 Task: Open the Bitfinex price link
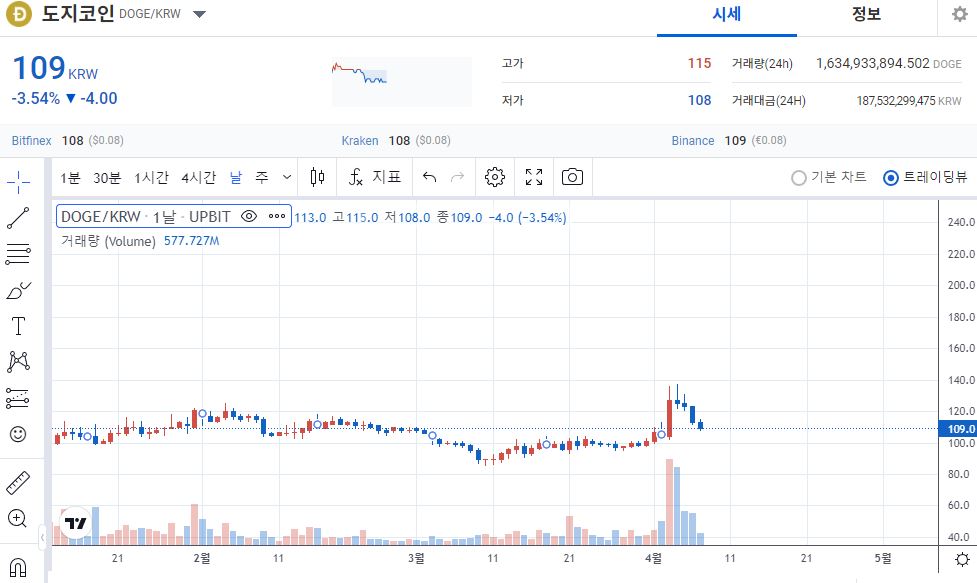pyautogui.click(x=31, y=141)
